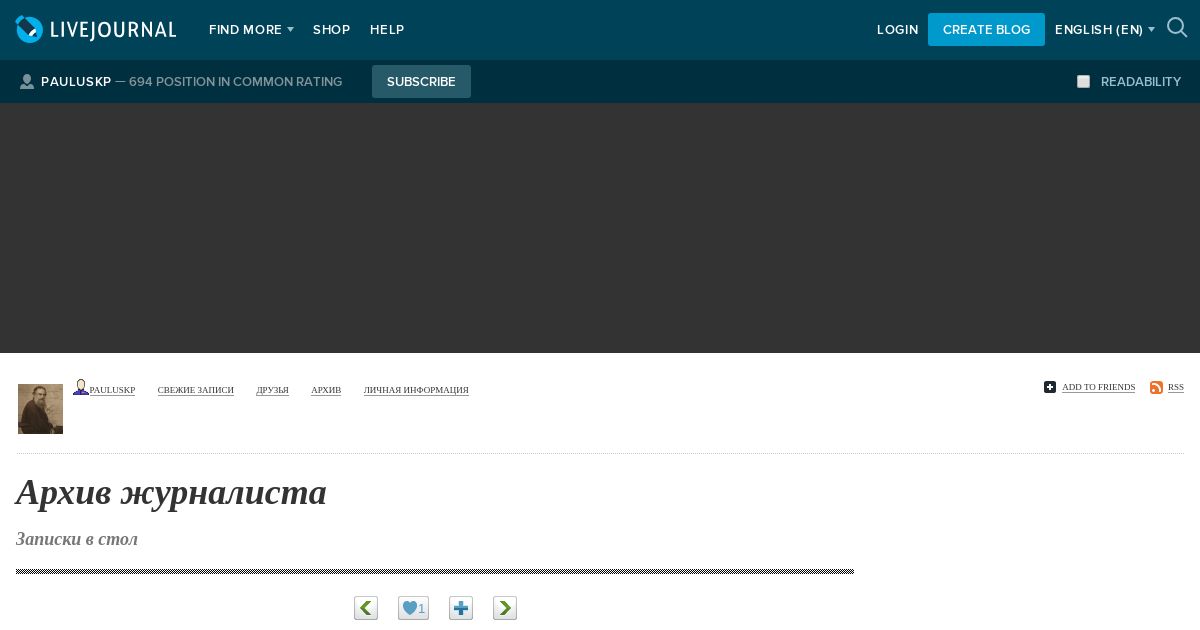Expand the Find More dropdown
This screenshot has width=1200, height=630.
(x=251, y=30)
